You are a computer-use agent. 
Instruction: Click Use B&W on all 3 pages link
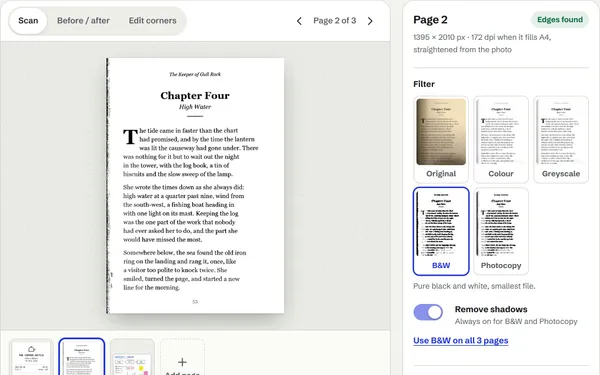[x=461, y=341]
